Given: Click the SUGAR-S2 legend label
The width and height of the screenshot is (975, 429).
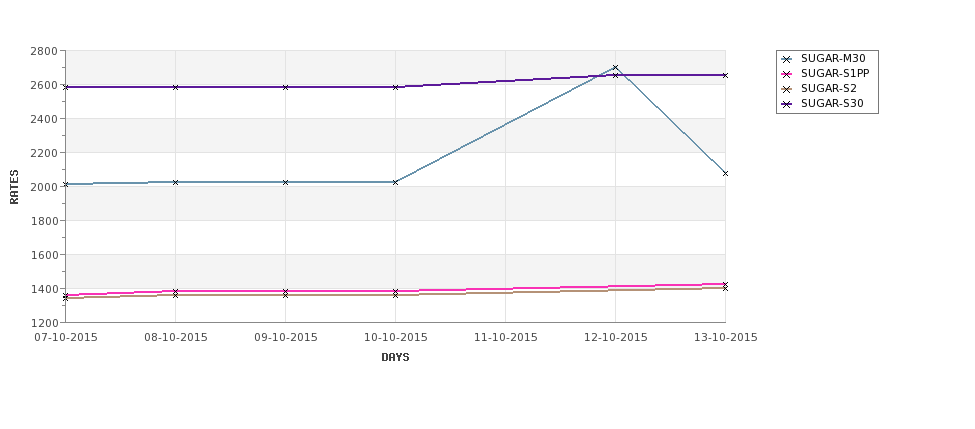Looking at the screenshot, I should coord(829,88).
